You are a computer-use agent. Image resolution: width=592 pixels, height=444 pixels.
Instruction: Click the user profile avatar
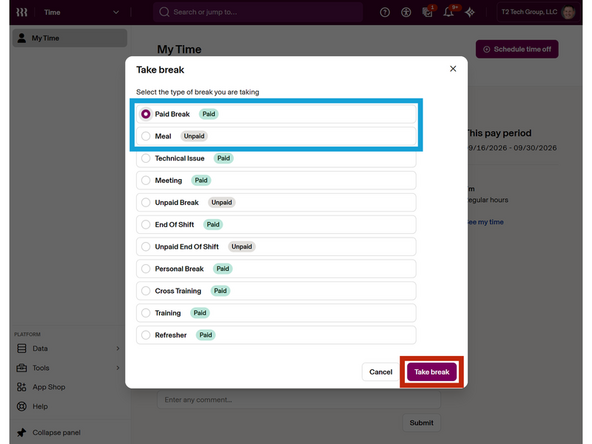(568, 12)
